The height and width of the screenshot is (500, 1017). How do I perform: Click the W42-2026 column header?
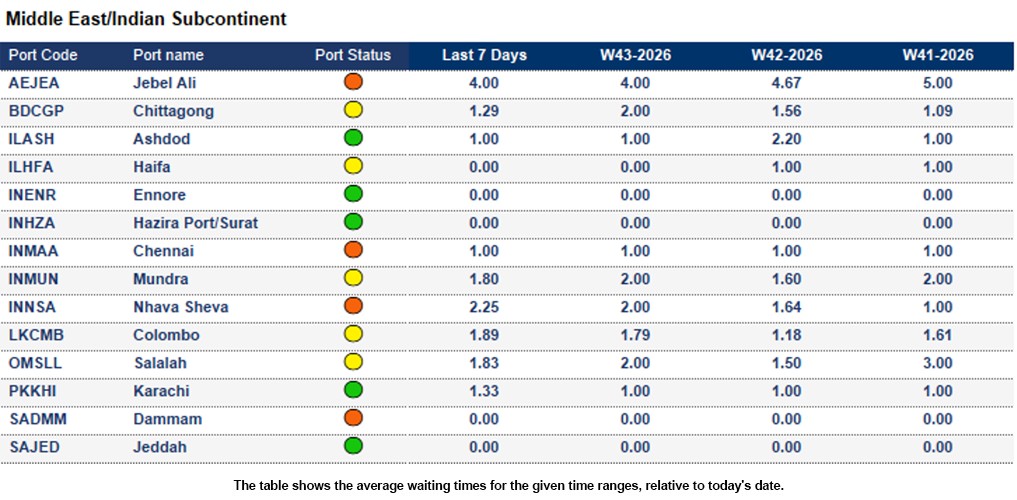point(787,56)
